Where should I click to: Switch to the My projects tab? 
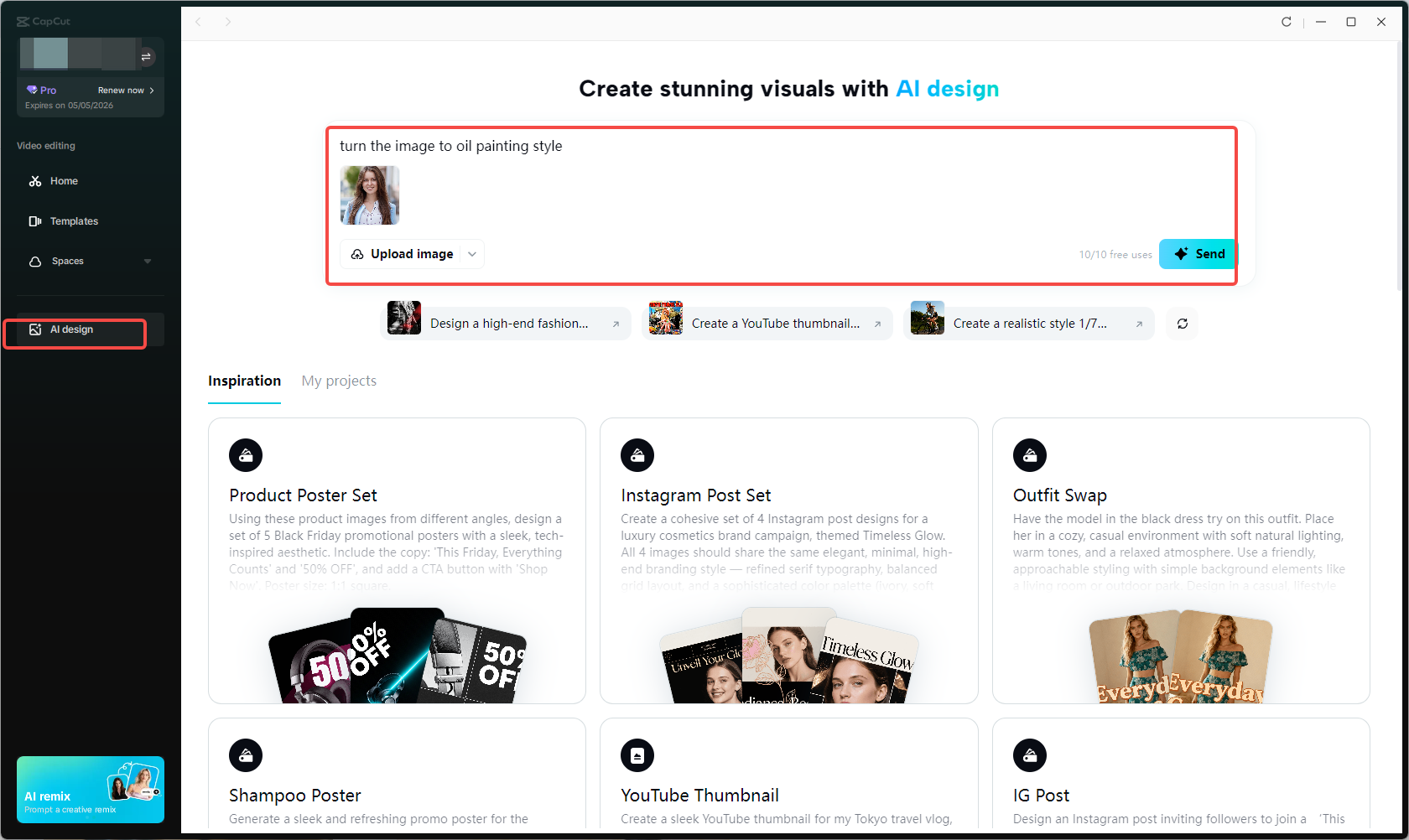(339, 381)
